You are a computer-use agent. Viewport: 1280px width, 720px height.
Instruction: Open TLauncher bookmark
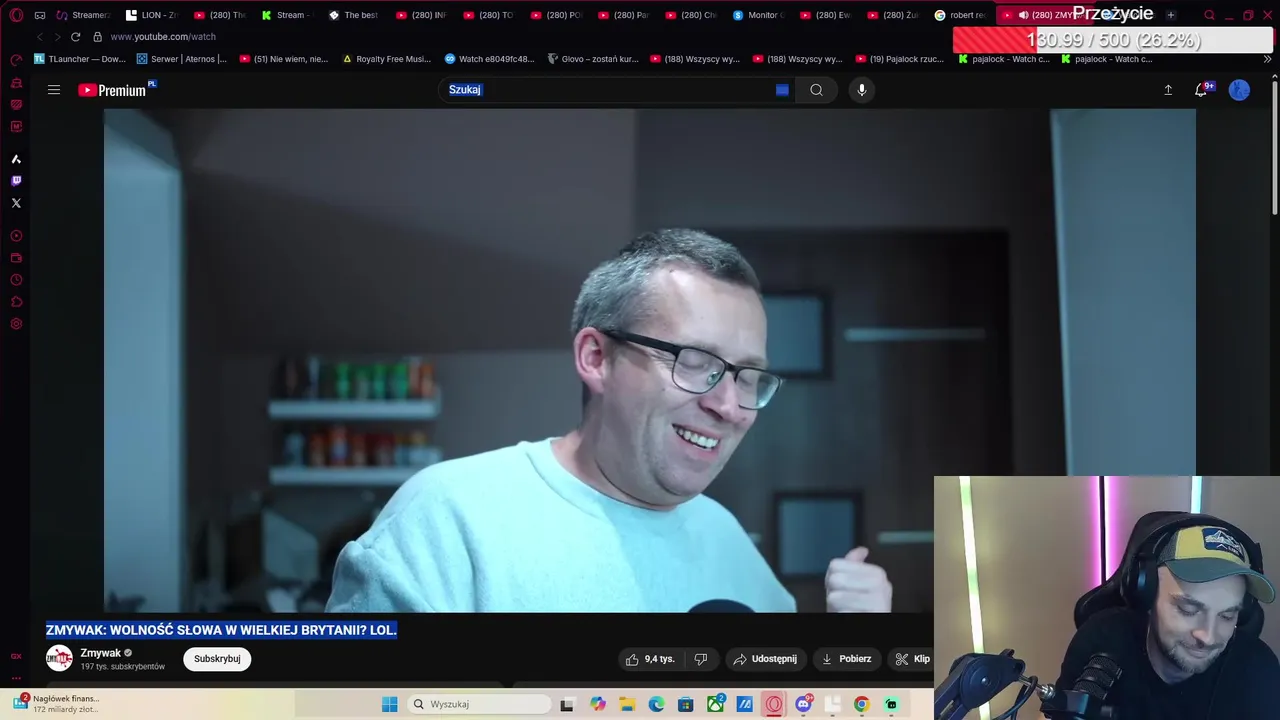pyautogui.click(x=80, y=59)
